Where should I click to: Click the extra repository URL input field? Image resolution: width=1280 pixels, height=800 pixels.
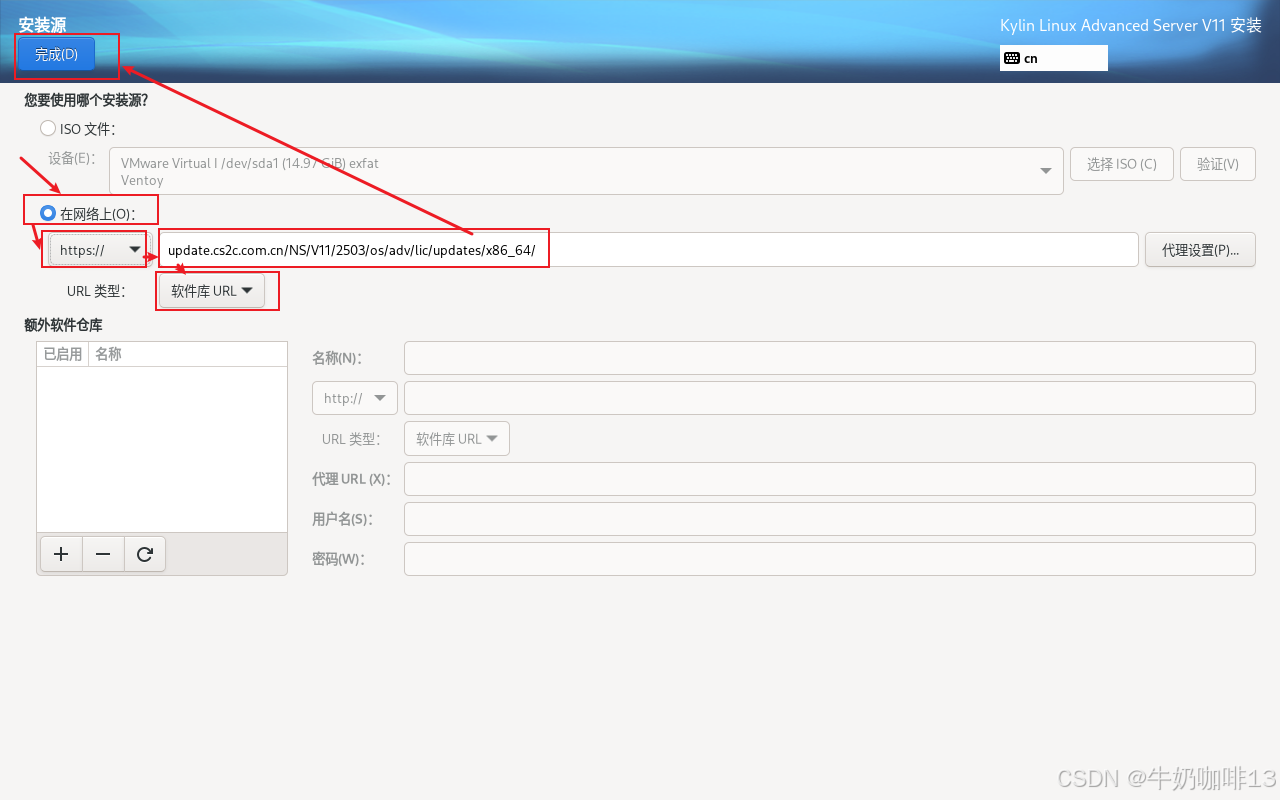pos(829,398)
